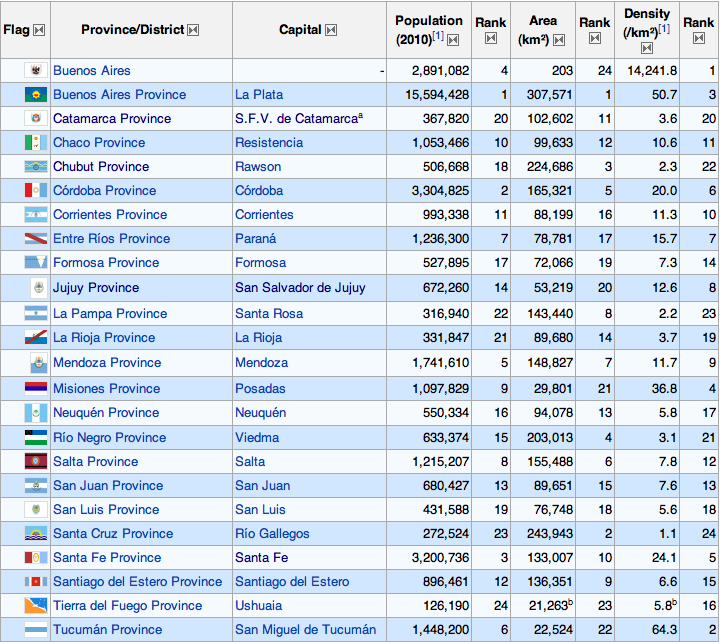Open the San Juan Province link
Image resolution: width=720 pixels, height=642 pixels.
pyautogui.click(x=108, y=485)
